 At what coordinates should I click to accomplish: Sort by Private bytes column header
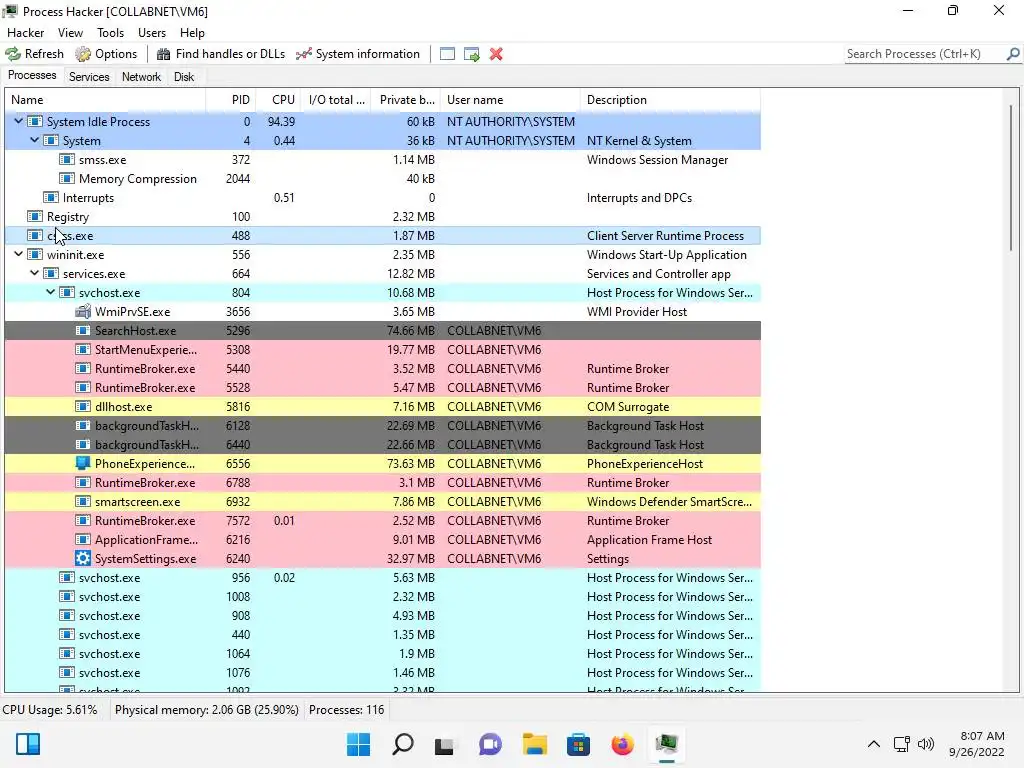pos(406,100)
